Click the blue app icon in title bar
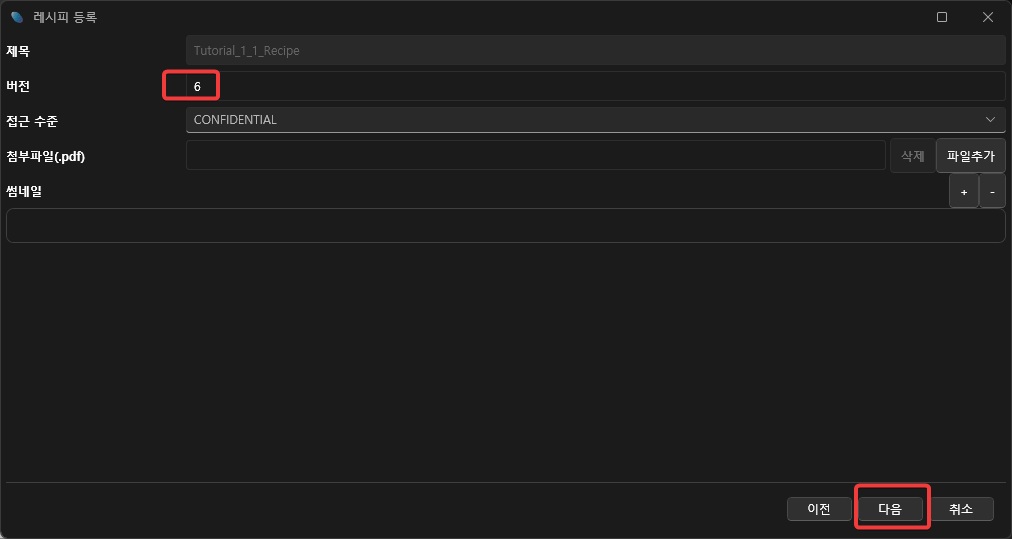The image size is (1012, 539). (x=16, y=17)
